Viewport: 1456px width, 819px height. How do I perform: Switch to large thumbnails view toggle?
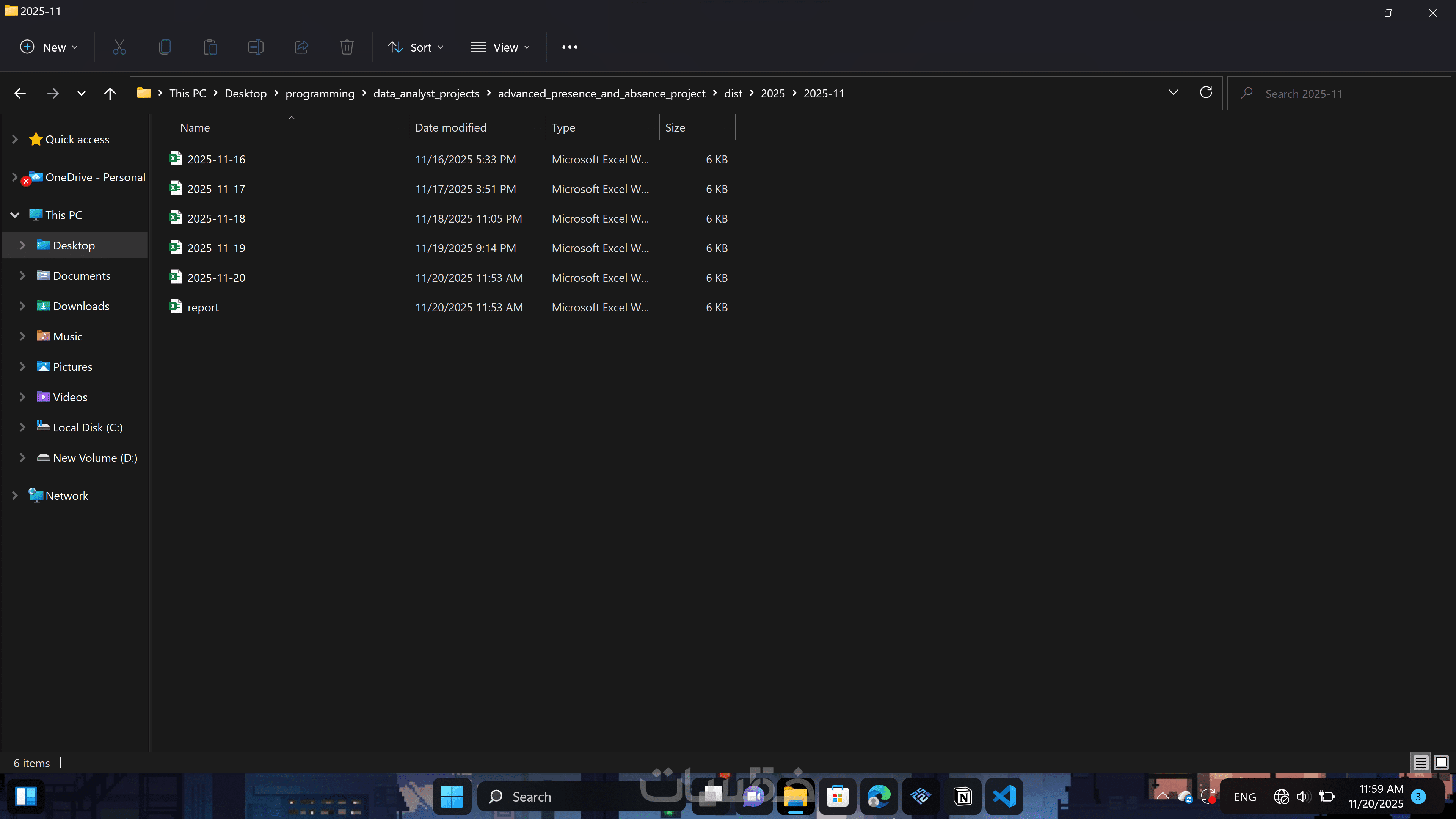(1441, 763)
